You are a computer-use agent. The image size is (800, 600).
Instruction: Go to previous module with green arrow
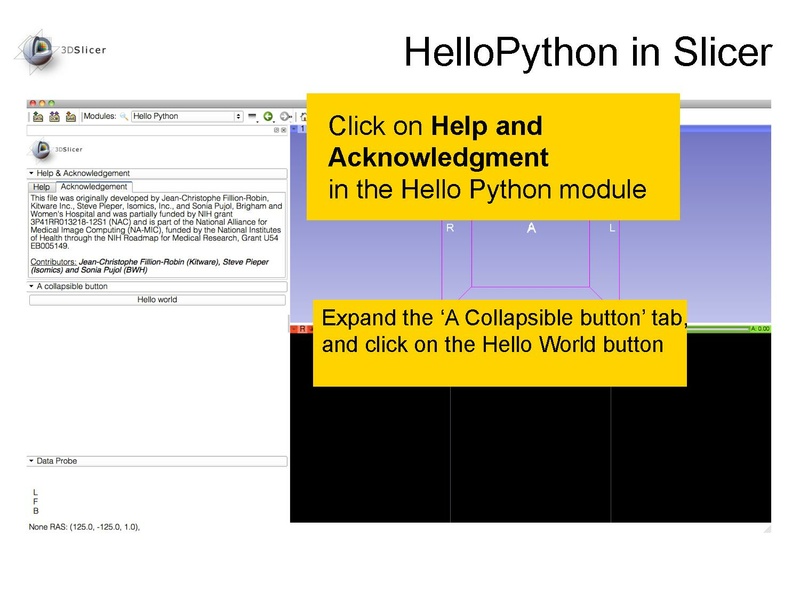pyautogui.click(x=268, y=117)
